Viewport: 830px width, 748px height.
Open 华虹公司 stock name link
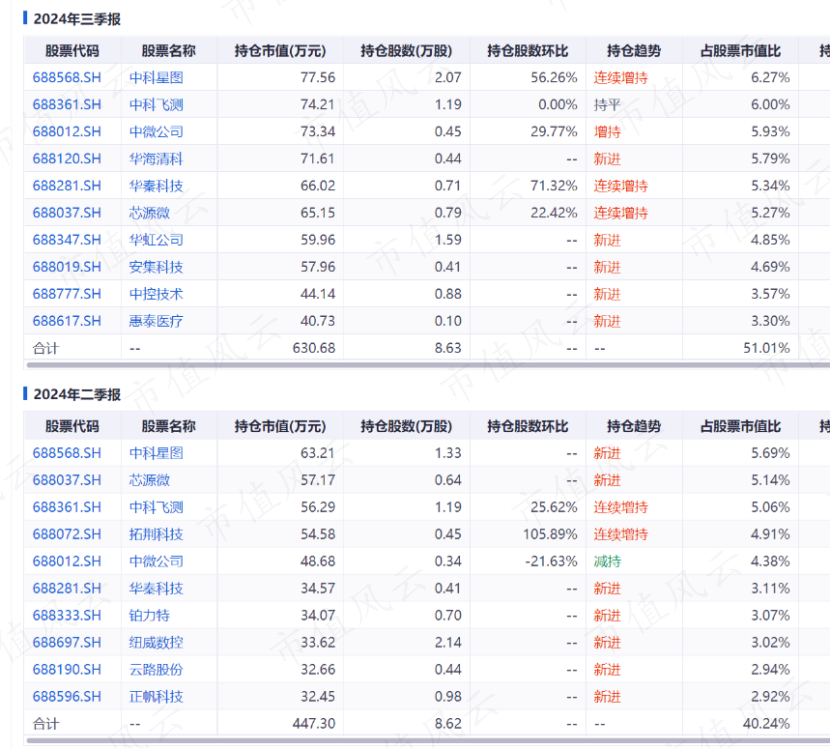click(x=156, y=240)
